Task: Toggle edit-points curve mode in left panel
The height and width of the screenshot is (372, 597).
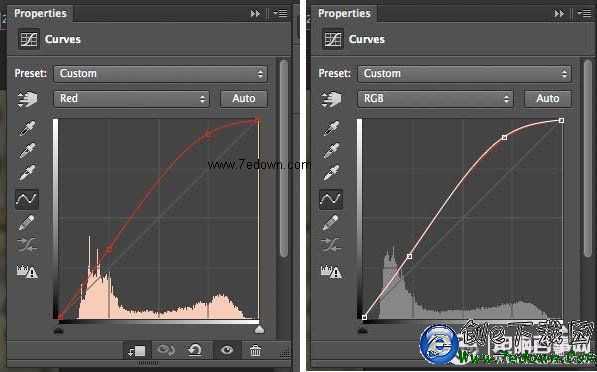Action: (x=27, y=199)
